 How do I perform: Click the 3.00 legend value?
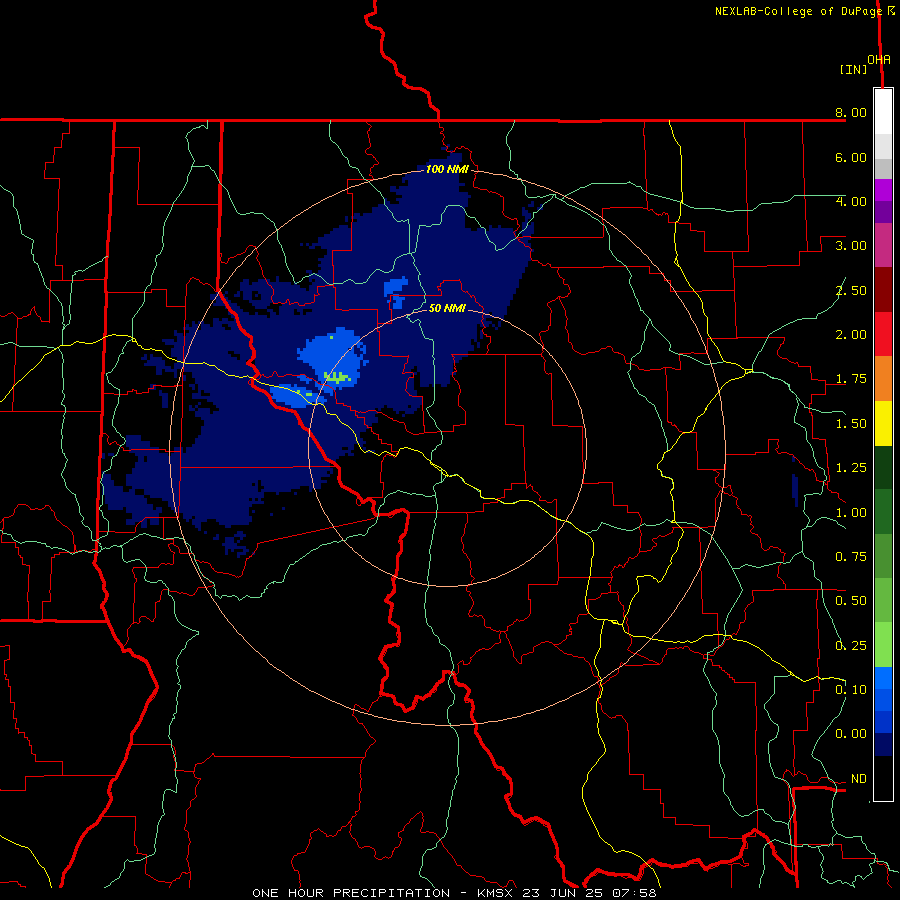(851, 246)
